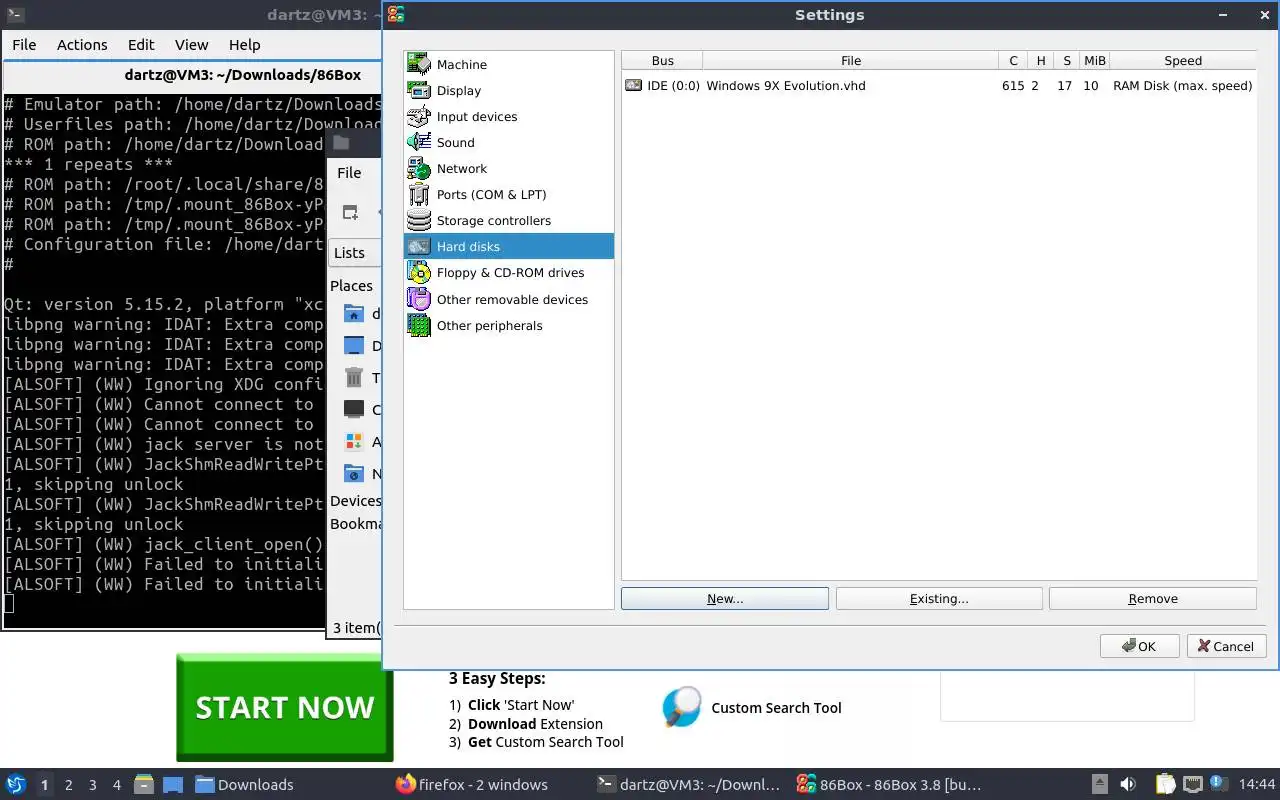
Task: Open the Edit menu in the terminal
Action: [141, 44]
